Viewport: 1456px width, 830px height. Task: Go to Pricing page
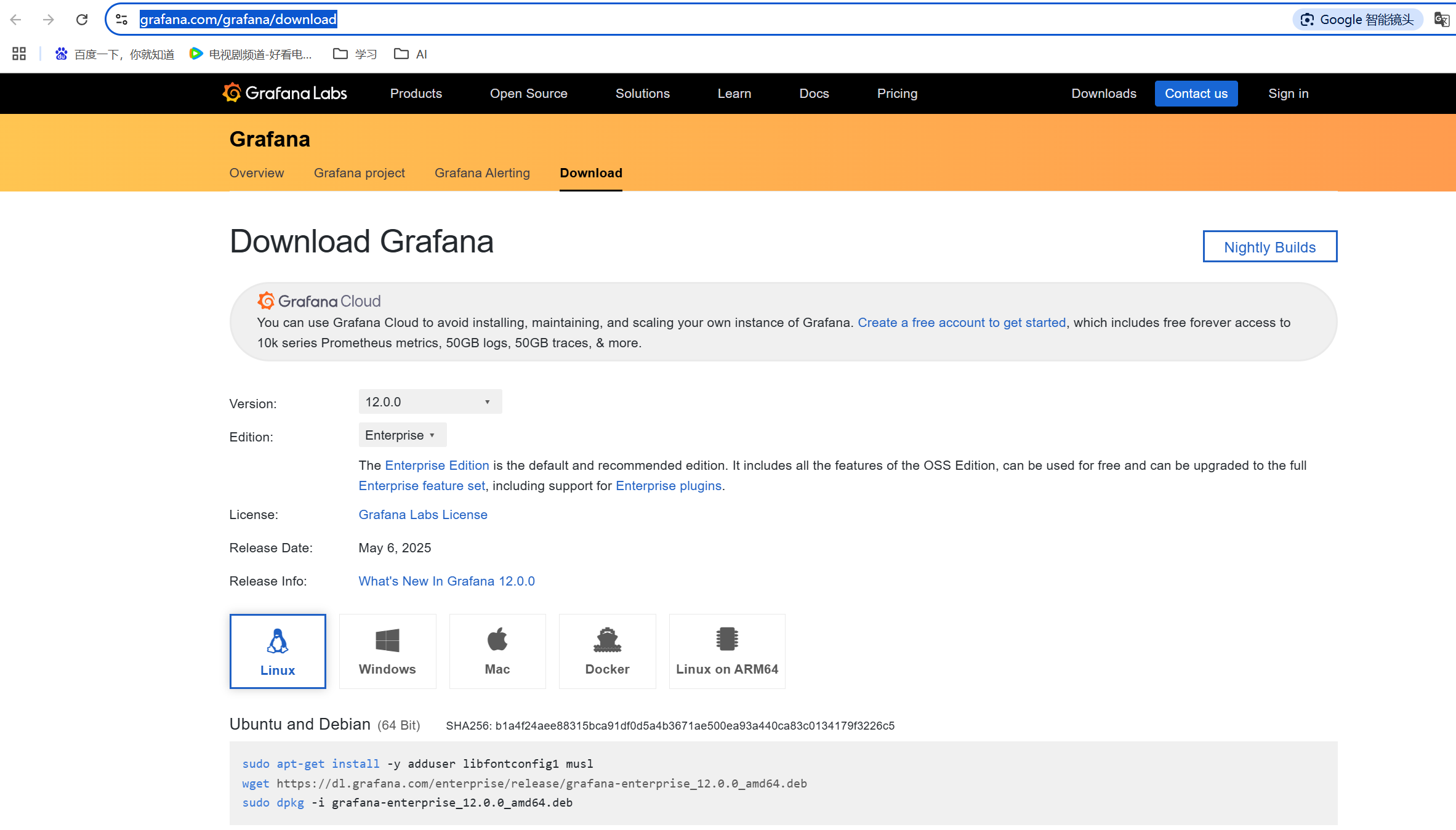pos(897,94)
